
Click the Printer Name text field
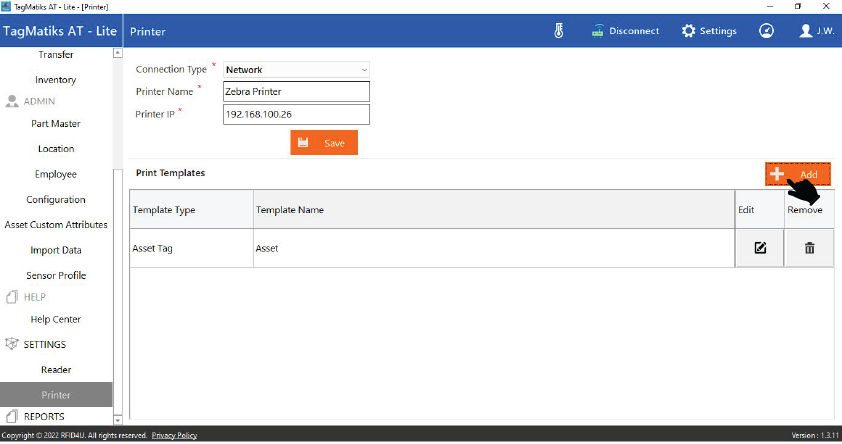296,92
